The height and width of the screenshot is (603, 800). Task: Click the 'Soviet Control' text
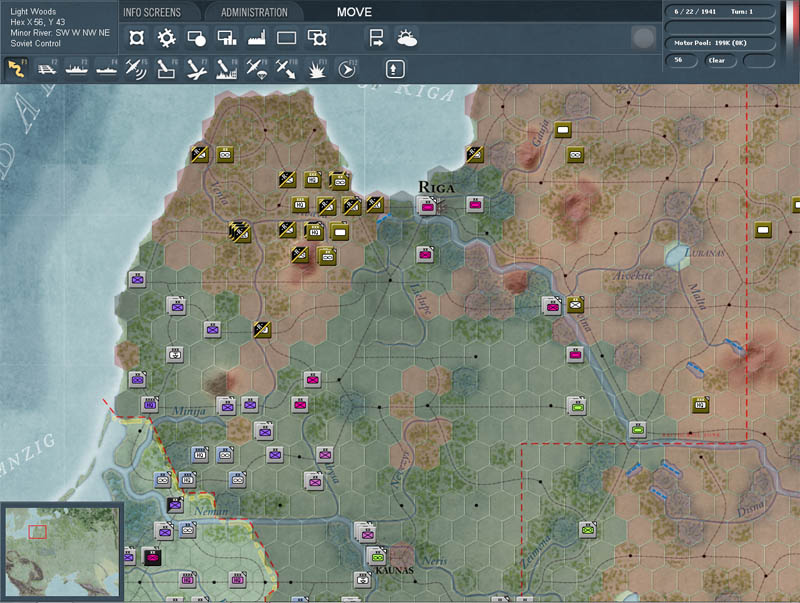point(35,43)
